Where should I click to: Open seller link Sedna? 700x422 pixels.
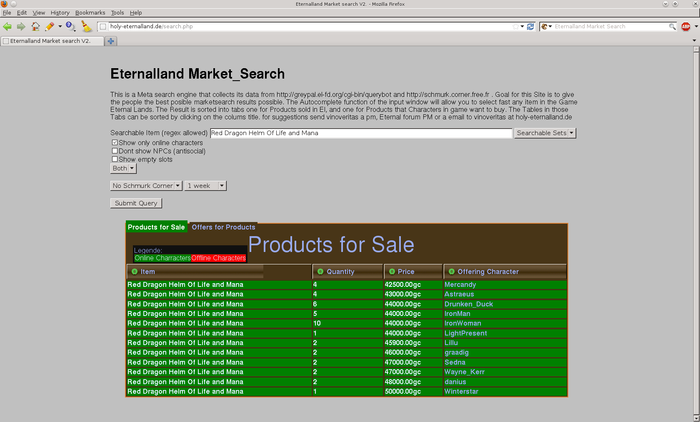454,362
